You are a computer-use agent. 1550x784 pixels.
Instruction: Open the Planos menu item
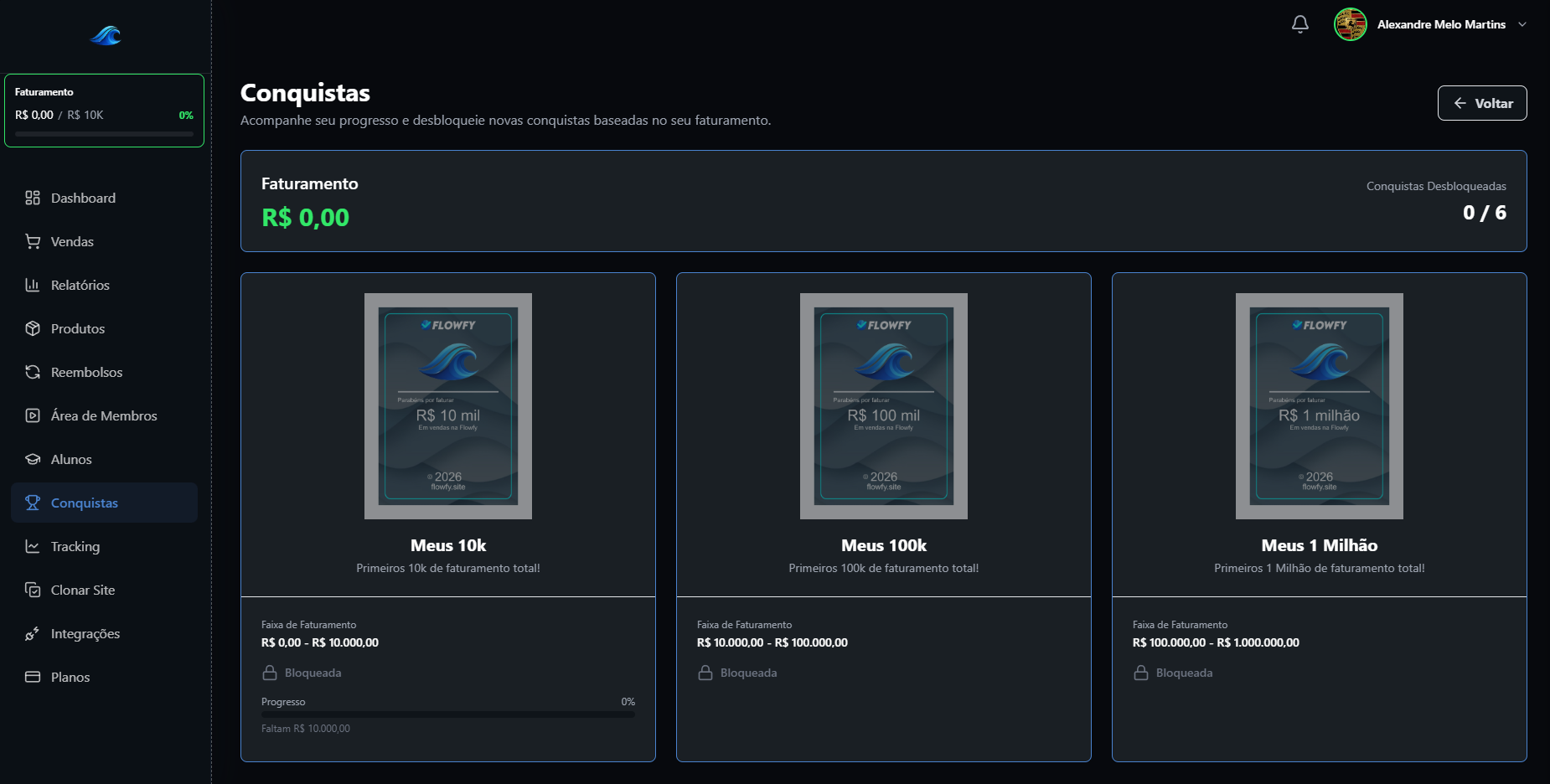coord(105,677)
